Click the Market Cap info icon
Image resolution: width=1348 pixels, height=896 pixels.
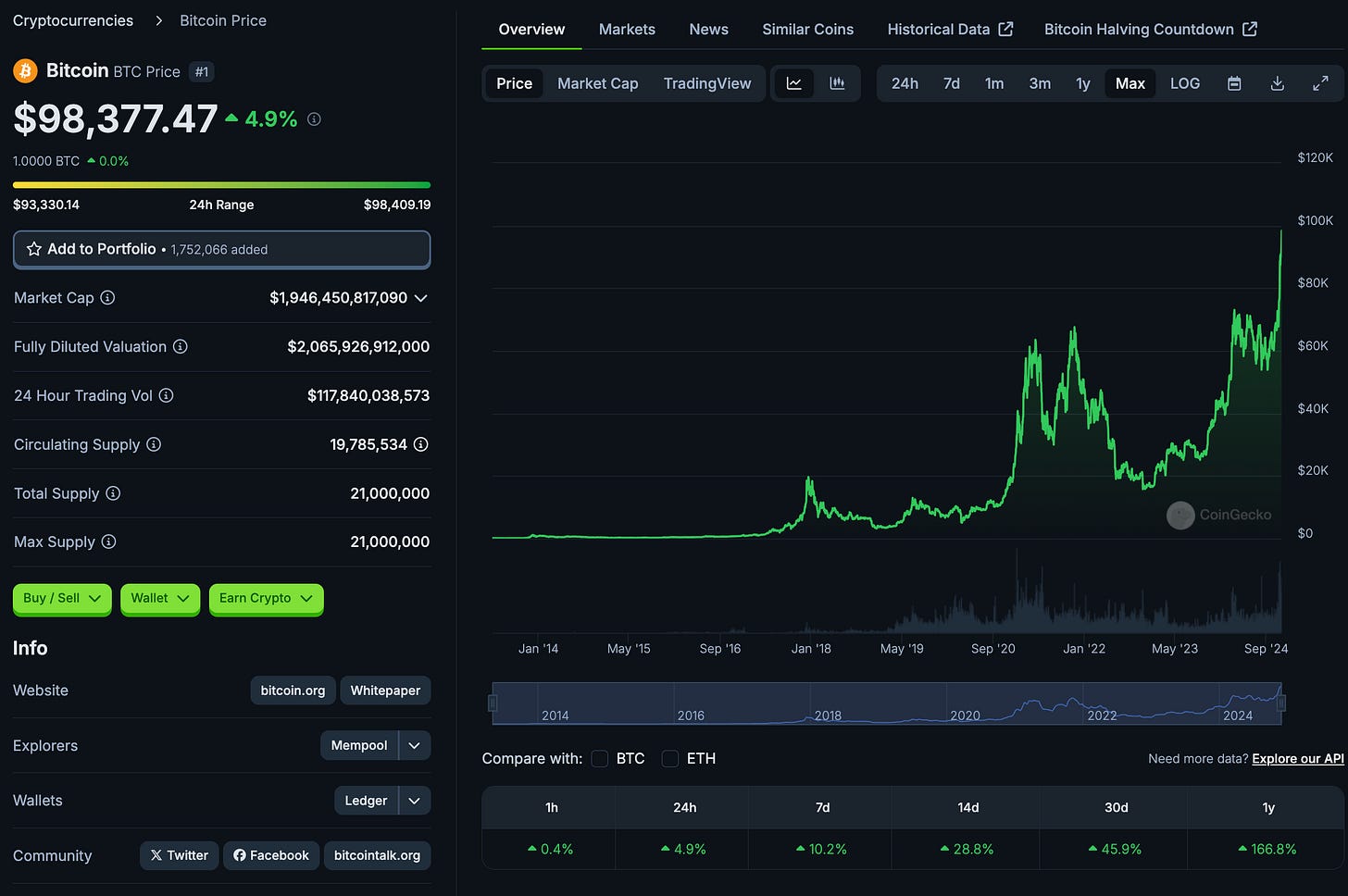107,297
